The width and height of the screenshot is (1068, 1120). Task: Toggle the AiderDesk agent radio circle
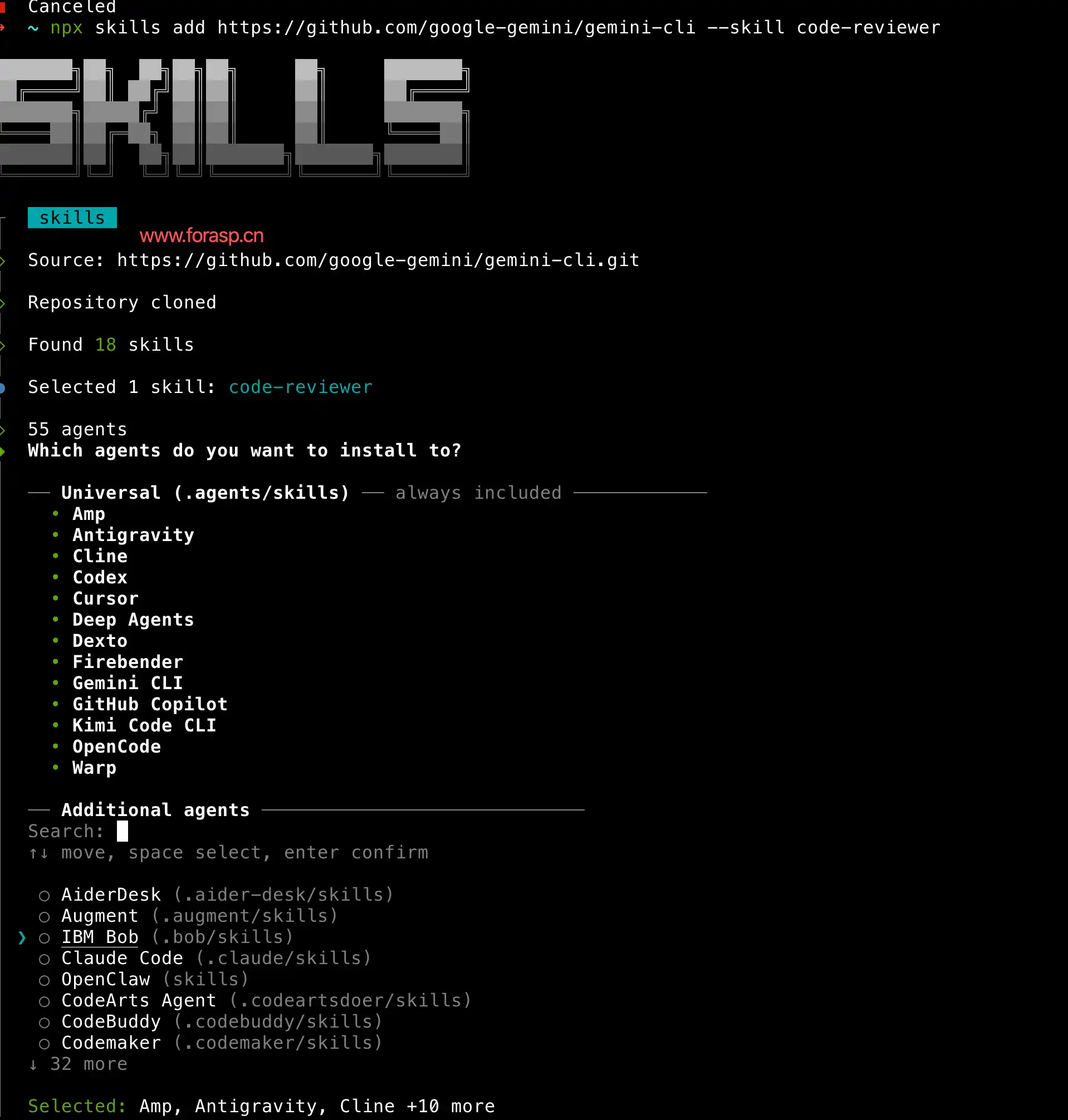point(45,896)
